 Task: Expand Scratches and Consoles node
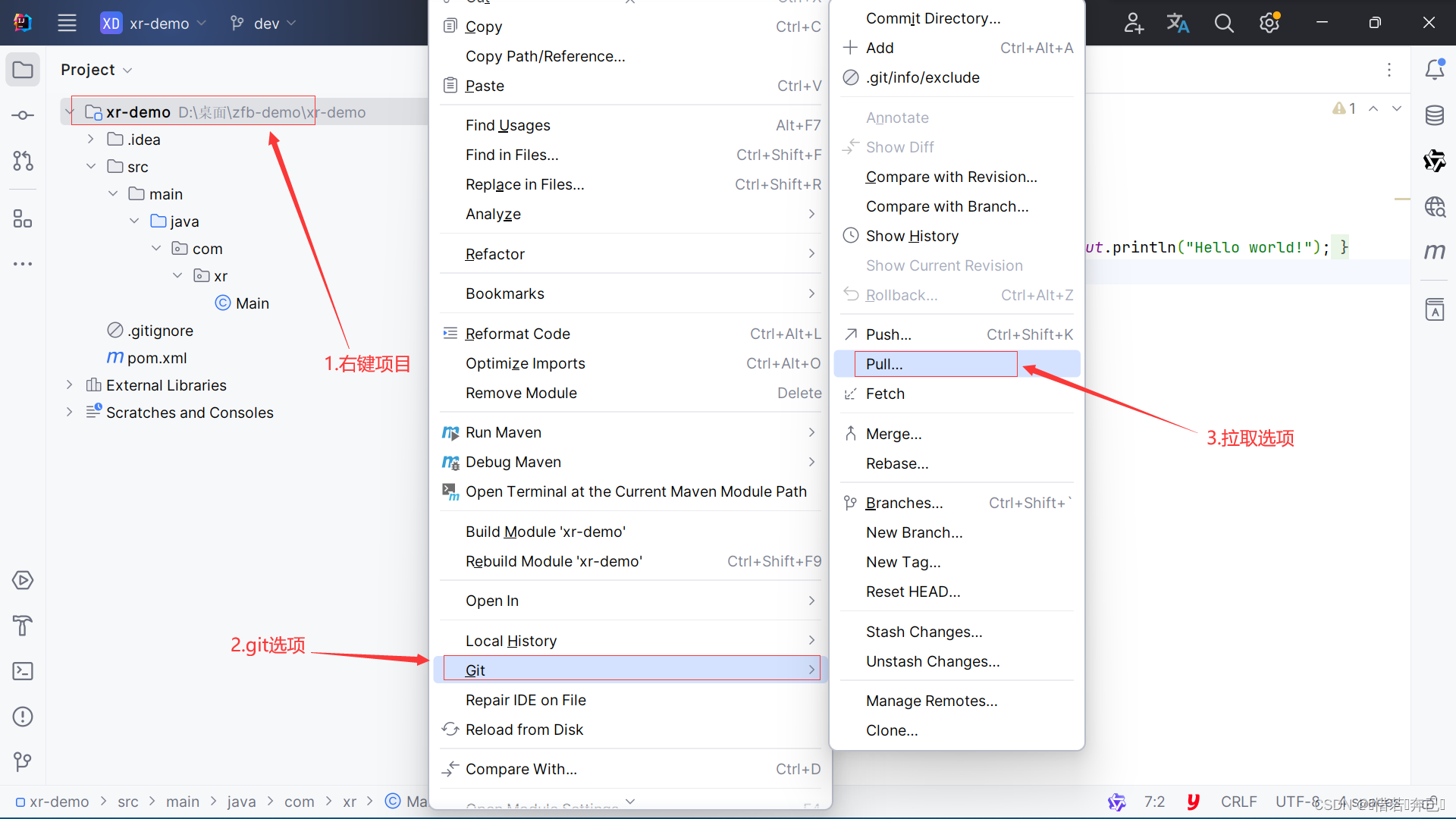[x=70, y=412]
